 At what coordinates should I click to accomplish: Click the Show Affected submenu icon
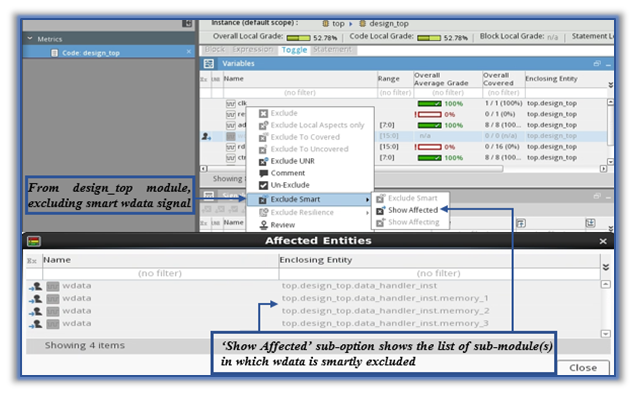coord(380,210)
